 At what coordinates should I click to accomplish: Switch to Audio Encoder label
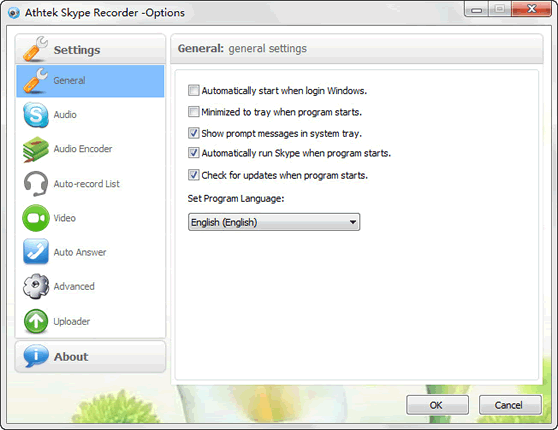click(83, 149)
